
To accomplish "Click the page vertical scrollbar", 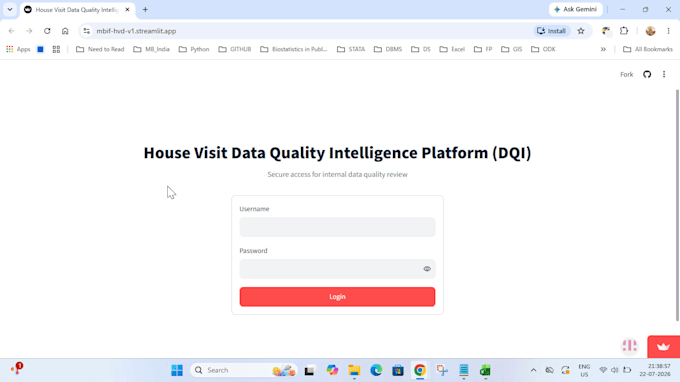I will click(677, 206).
